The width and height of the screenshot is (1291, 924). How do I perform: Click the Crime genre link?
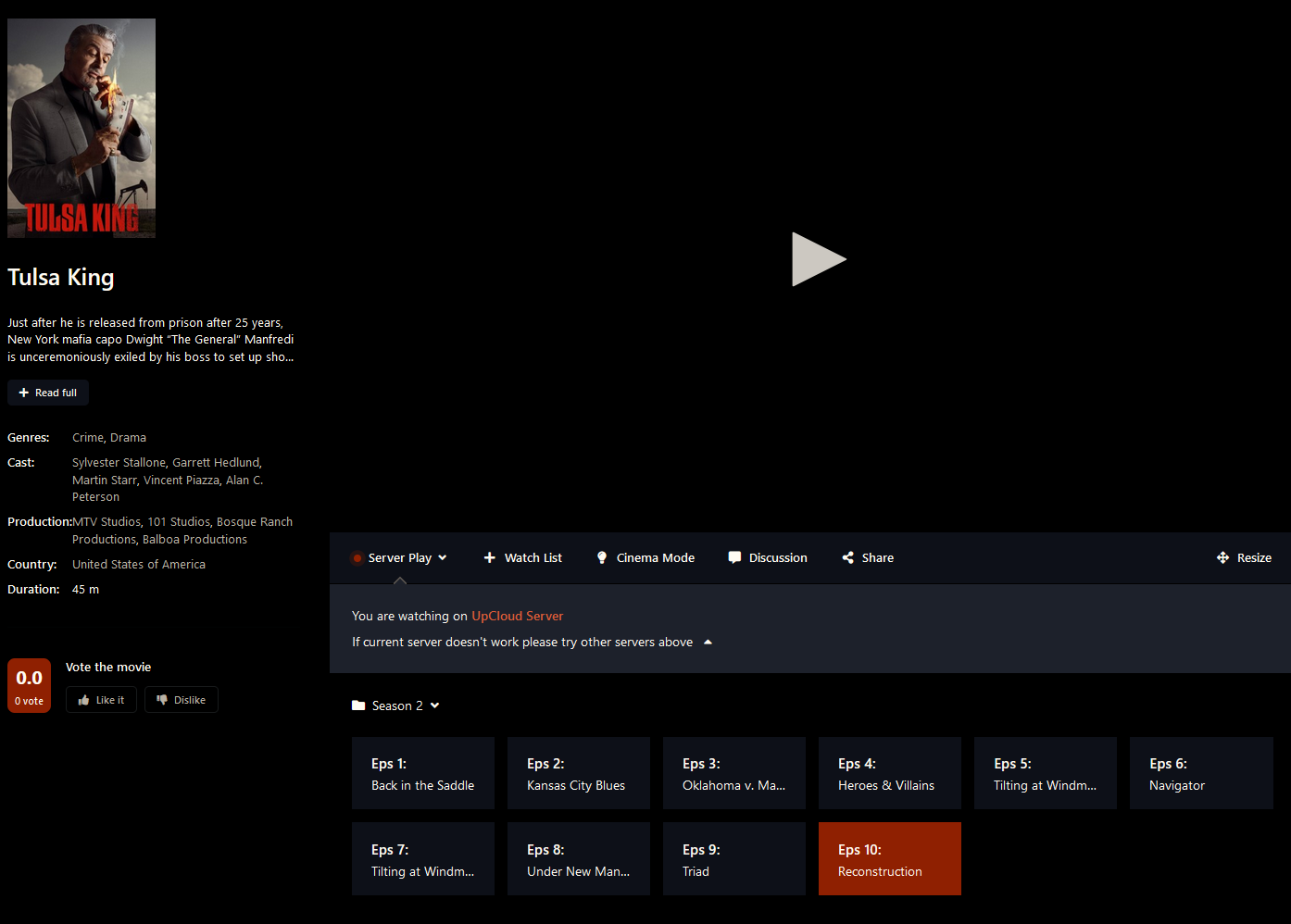[x=88, y=437]
